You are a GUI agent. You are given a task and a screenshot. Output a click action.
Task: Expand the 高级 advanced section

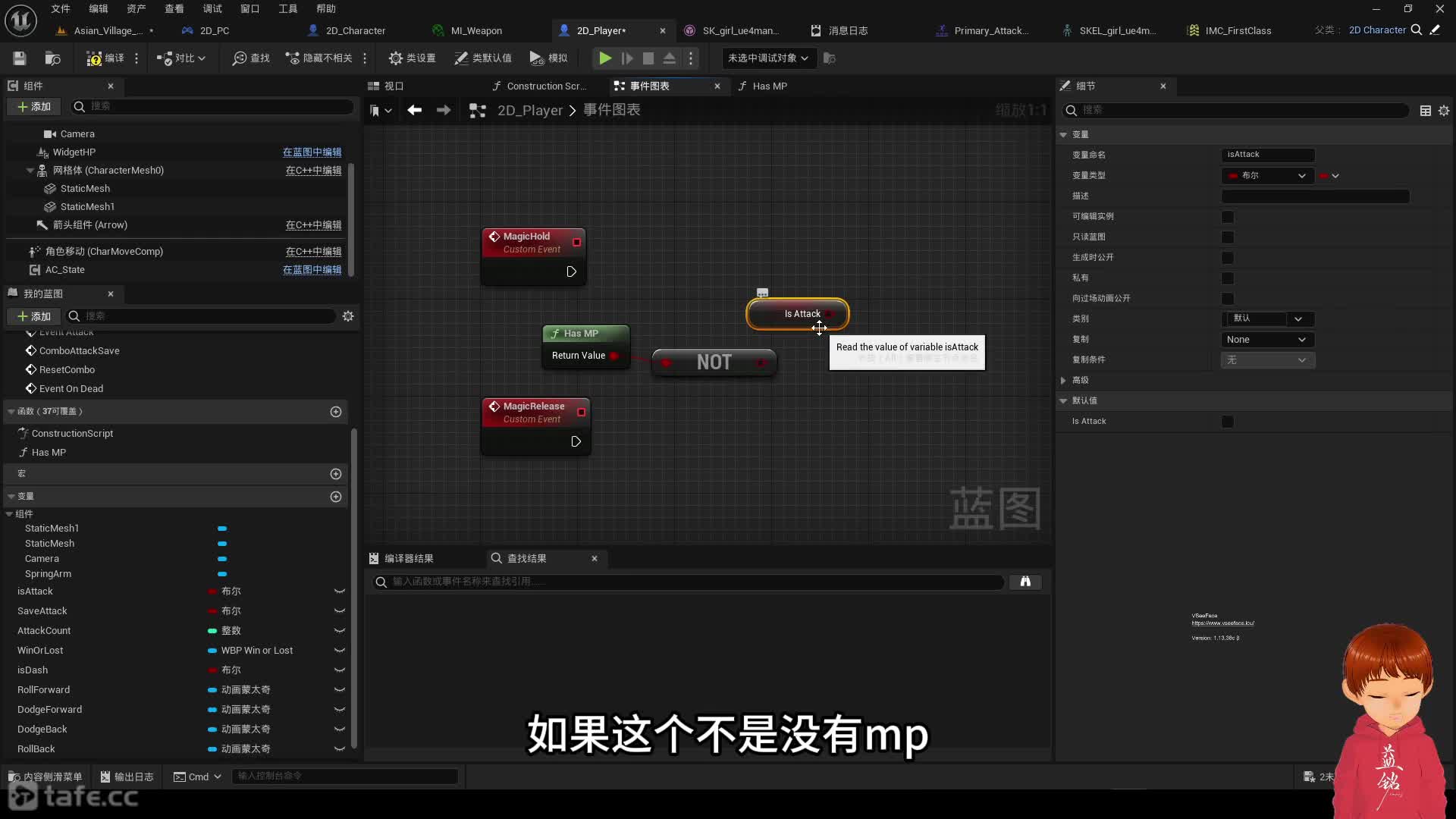(x=1063, y=381)
